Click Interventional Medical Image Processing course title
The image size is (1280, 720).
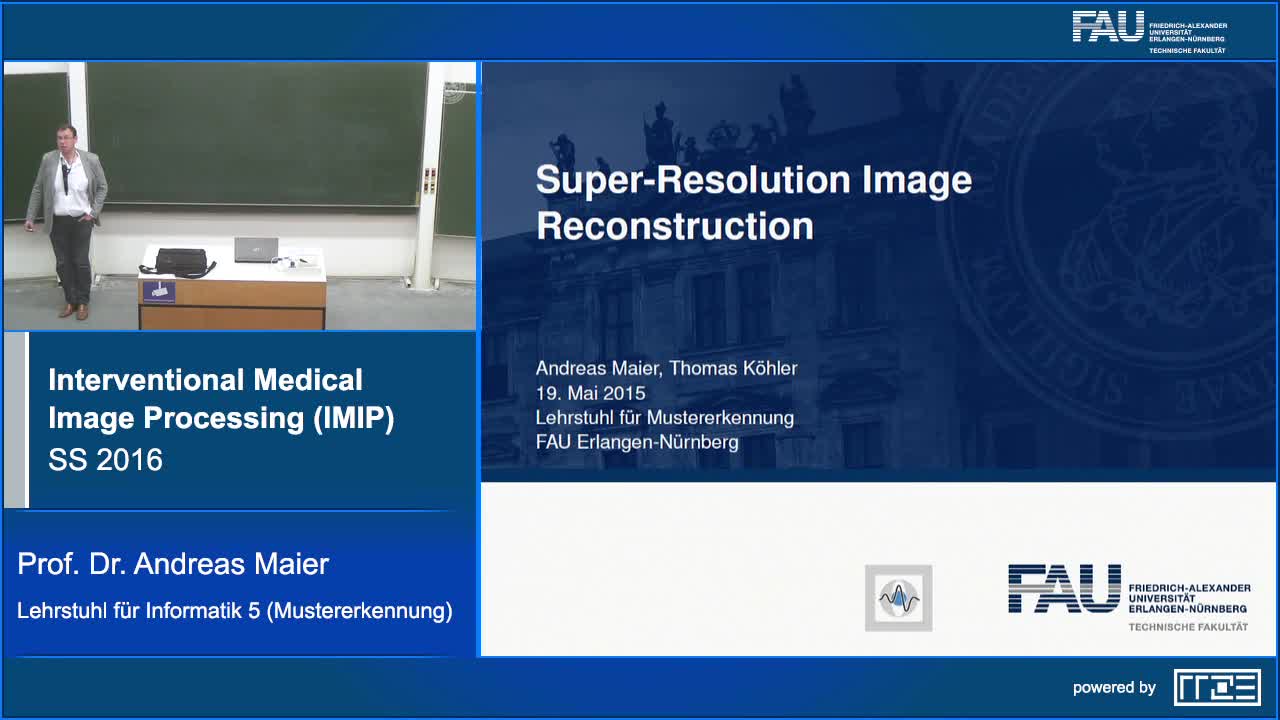click(221, 399)
